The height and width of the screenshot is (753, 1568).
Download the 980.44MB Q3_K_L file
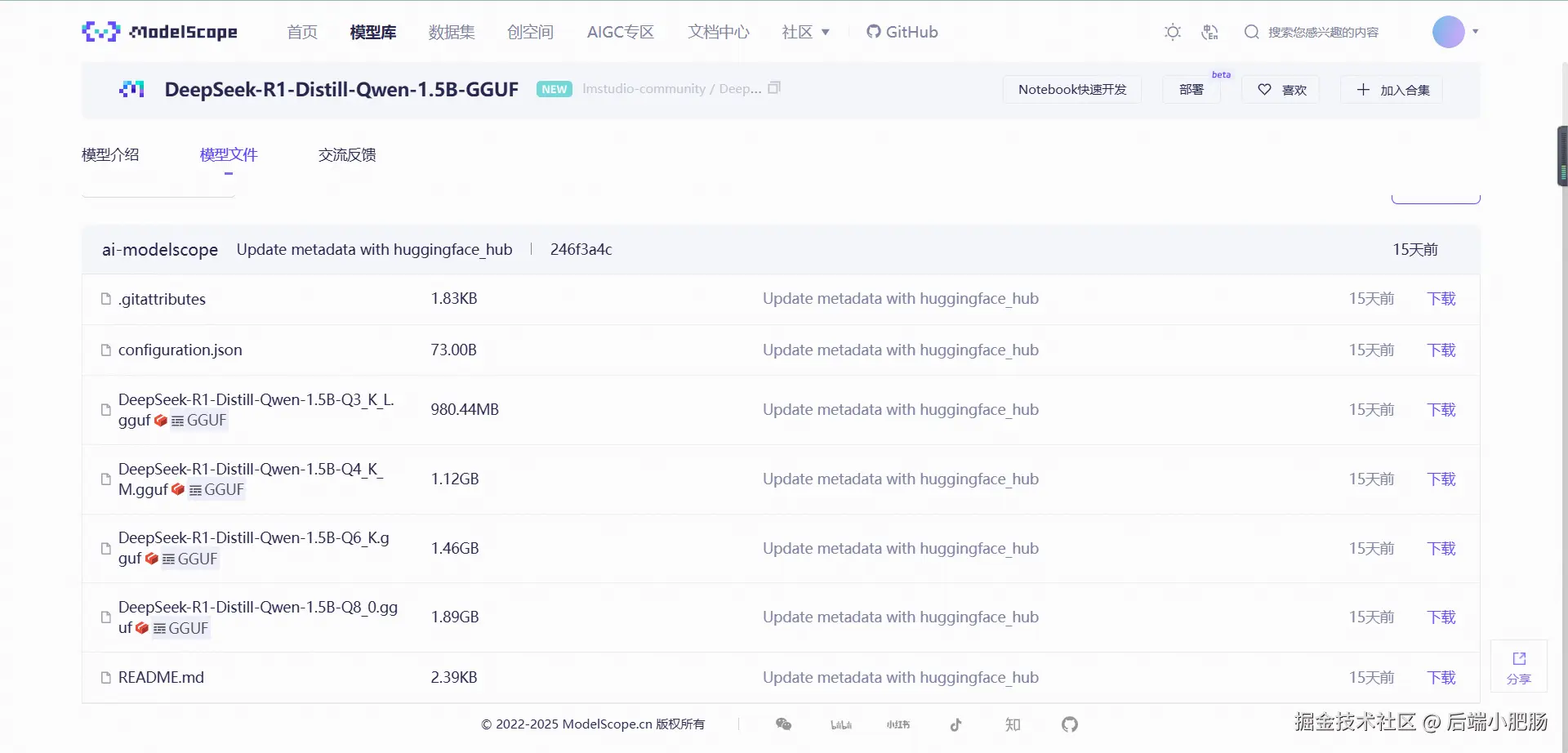(x=1441, y=410)
